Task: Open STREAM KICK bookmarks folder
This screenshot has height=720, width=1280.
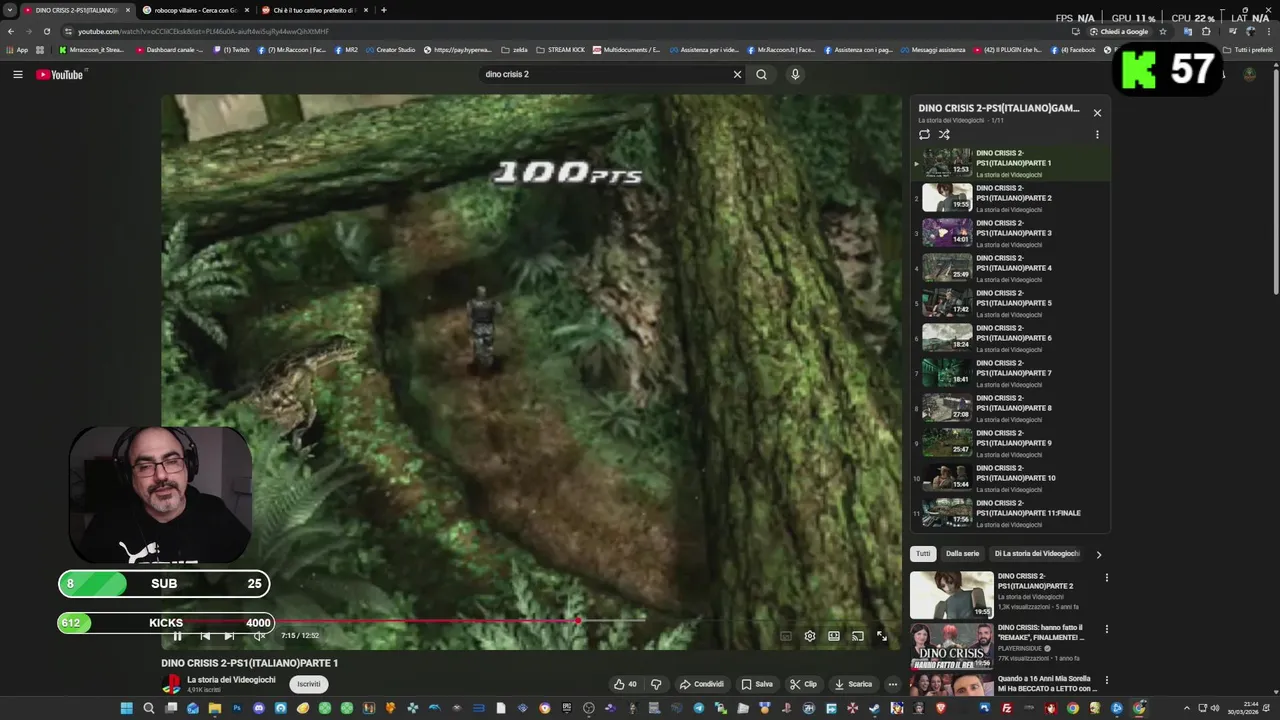Action: pyautogui.click(x=561, y=50)
